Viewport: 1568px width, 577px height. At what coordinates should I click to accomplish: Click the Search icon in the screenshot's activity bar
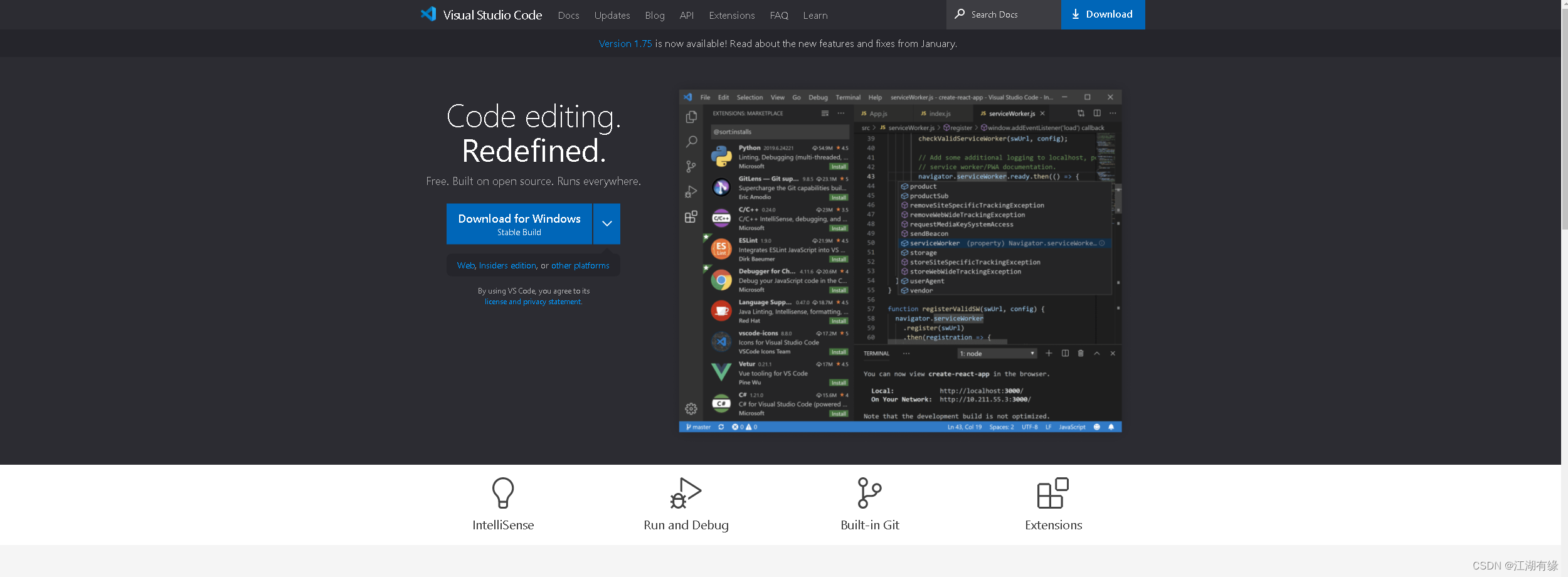[x=691, y=142]
